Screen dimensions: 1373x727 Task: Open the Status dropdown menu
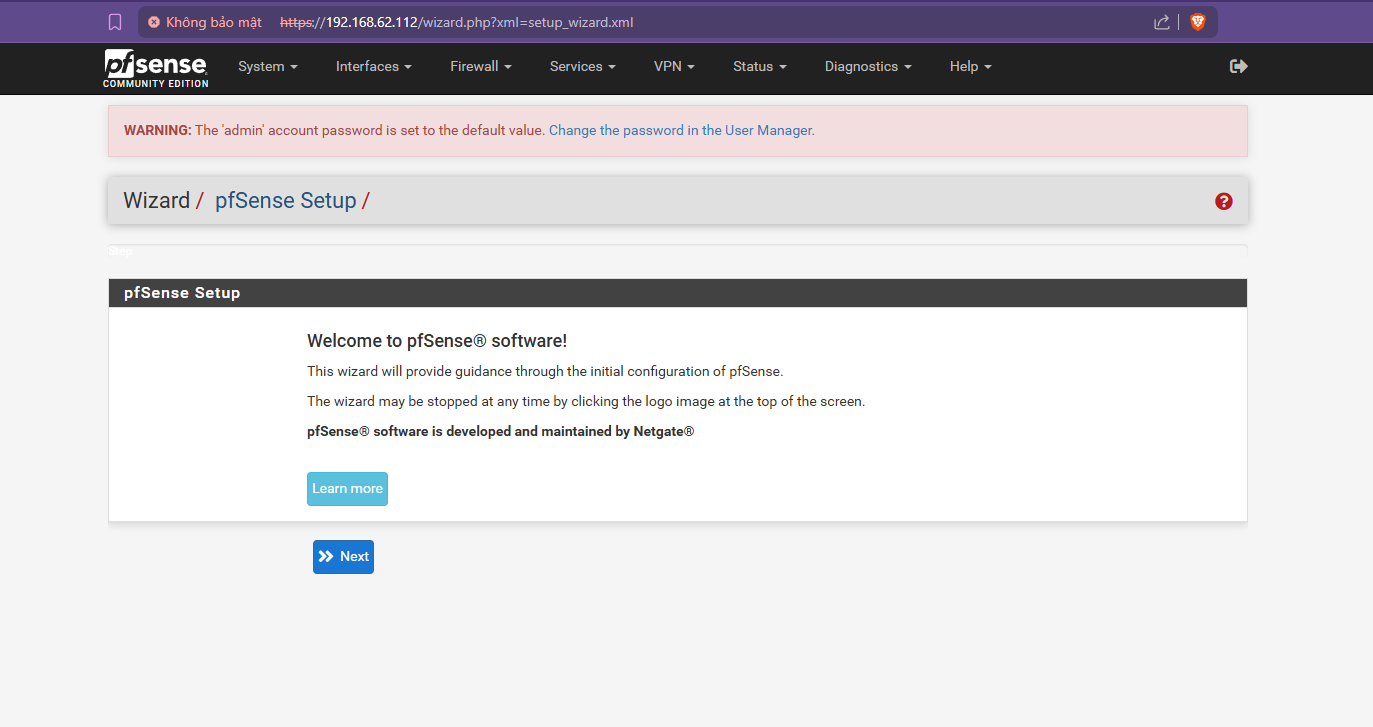pyautogui.click(x=760, y=66)
